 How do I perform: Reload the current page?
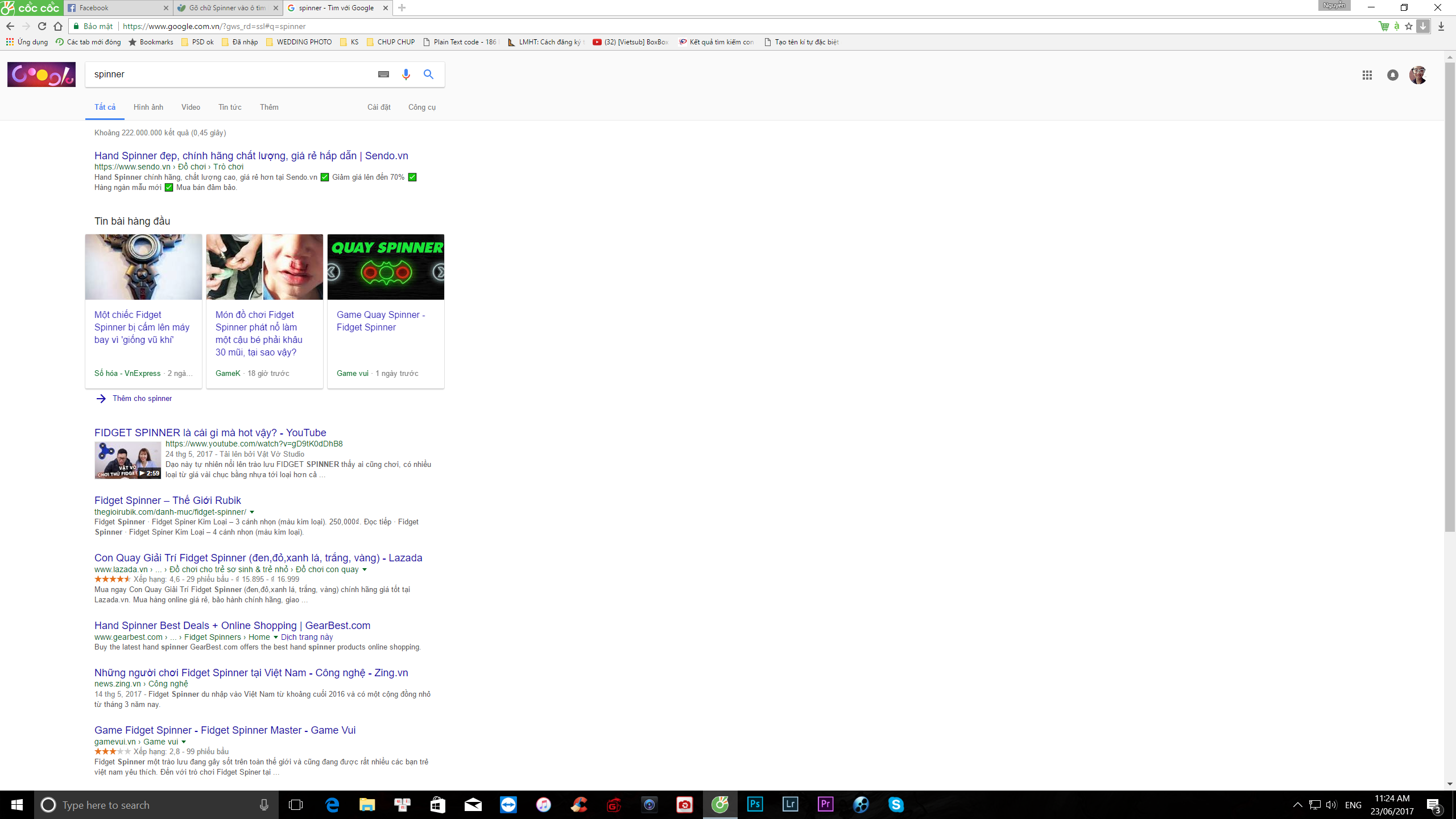[42, 26]
